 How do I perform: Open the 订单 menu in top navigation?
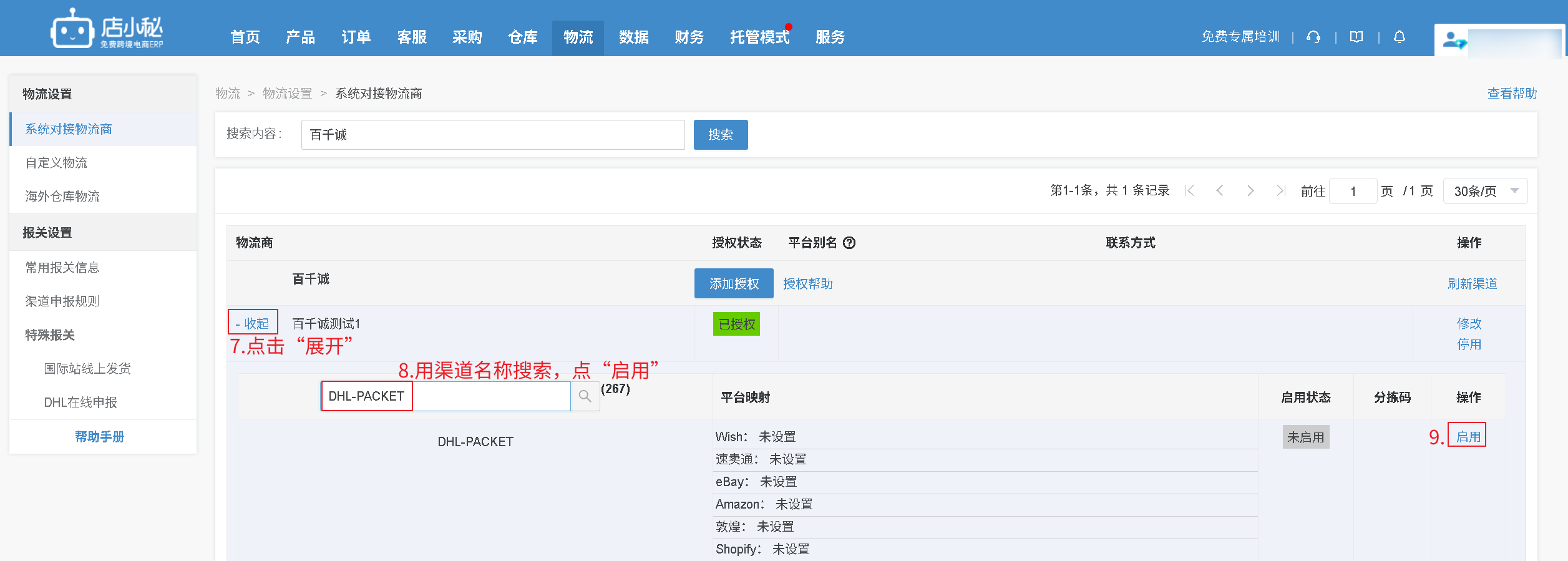pyautogui.click(x=356, y=37)
